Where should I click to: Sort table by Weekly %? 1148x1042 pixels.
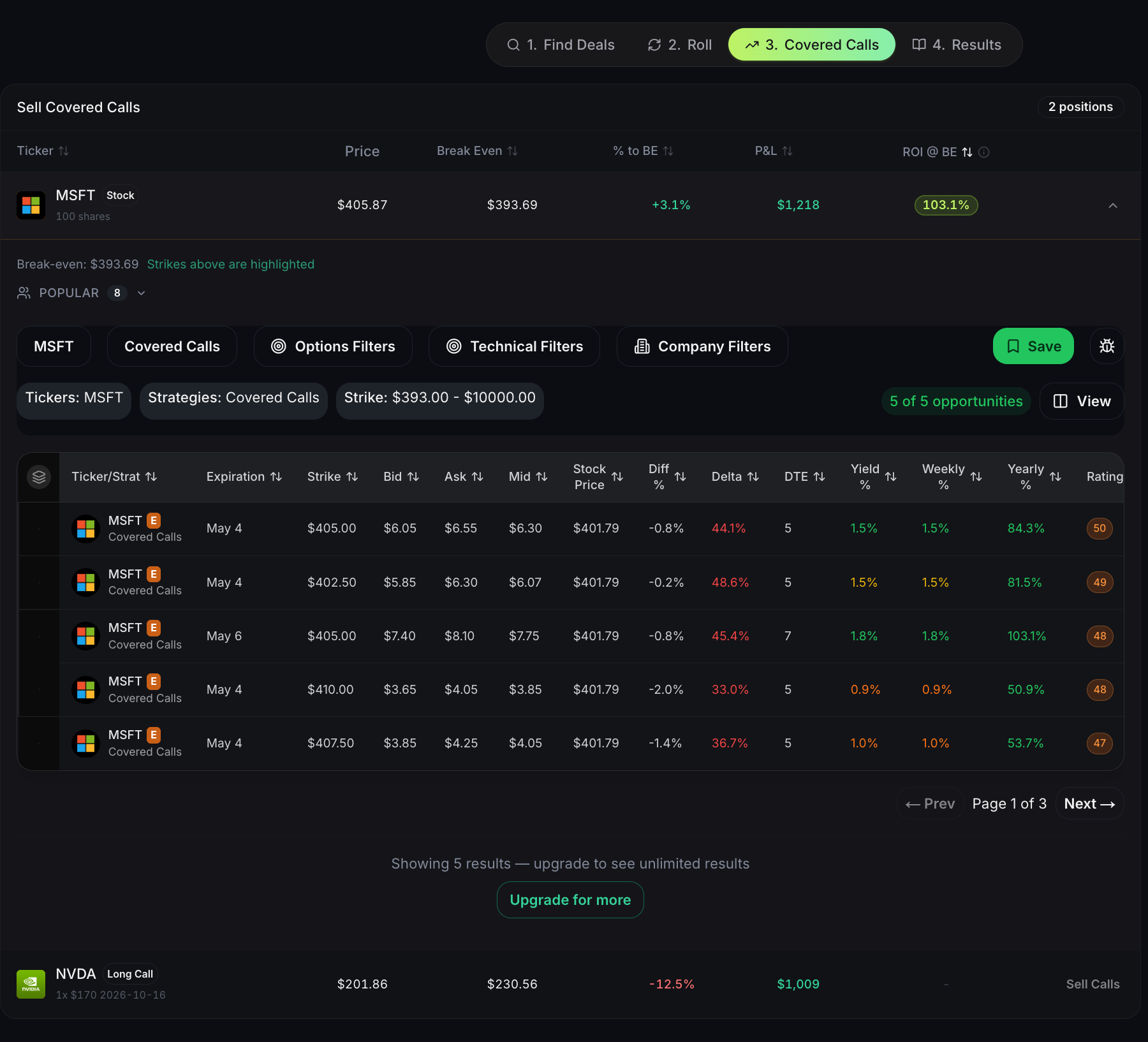coord(952,476)
